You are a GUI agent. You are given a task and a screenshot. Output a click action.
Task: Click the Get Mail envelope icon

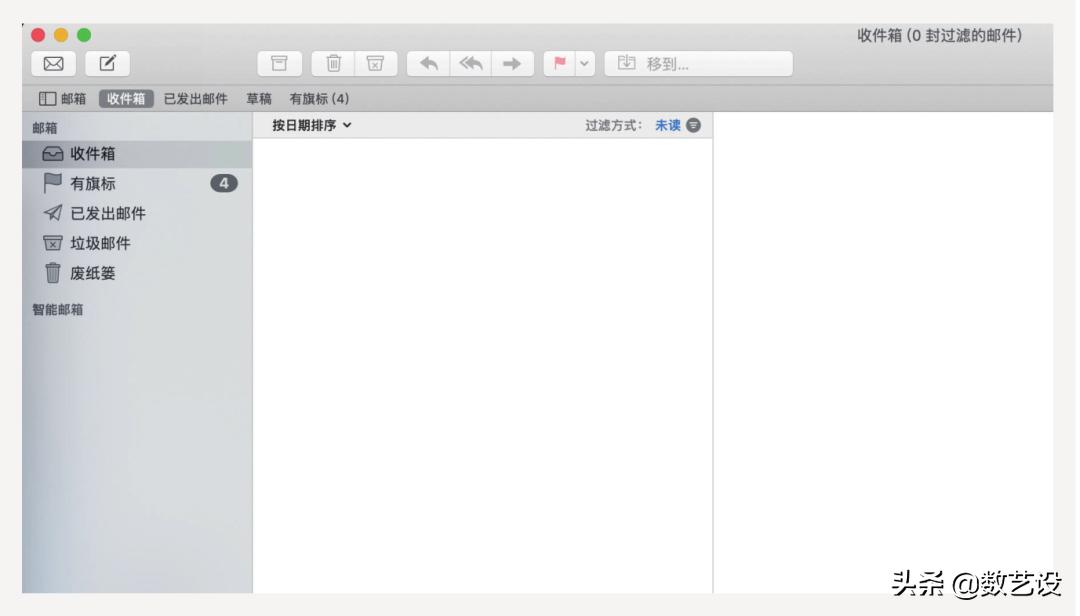click(53, 63)
